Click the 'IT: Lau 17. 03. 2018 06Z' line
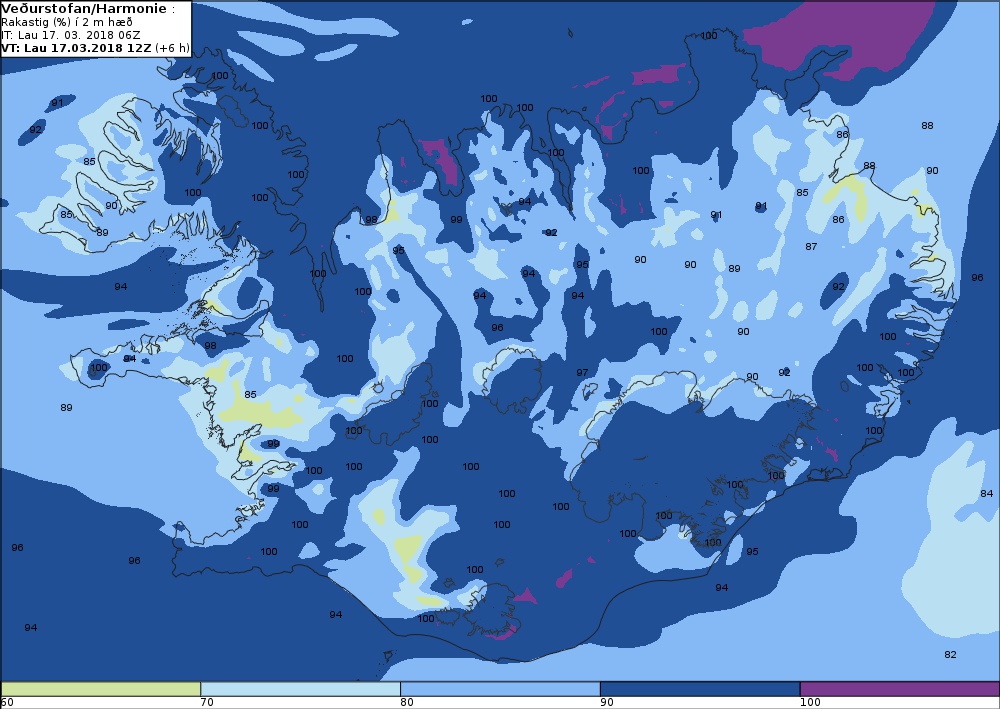The height and width of the screenshot is (709, 1000). 71,35
